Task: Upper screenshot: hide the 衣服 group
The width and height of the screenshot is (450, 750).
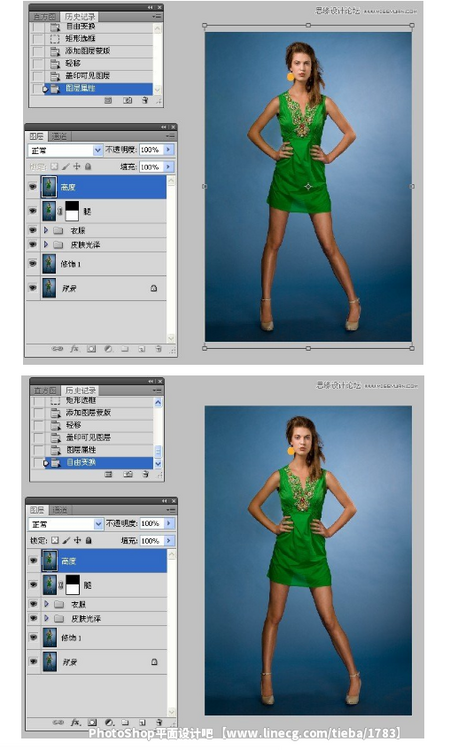Action: [x=33, y=230]
